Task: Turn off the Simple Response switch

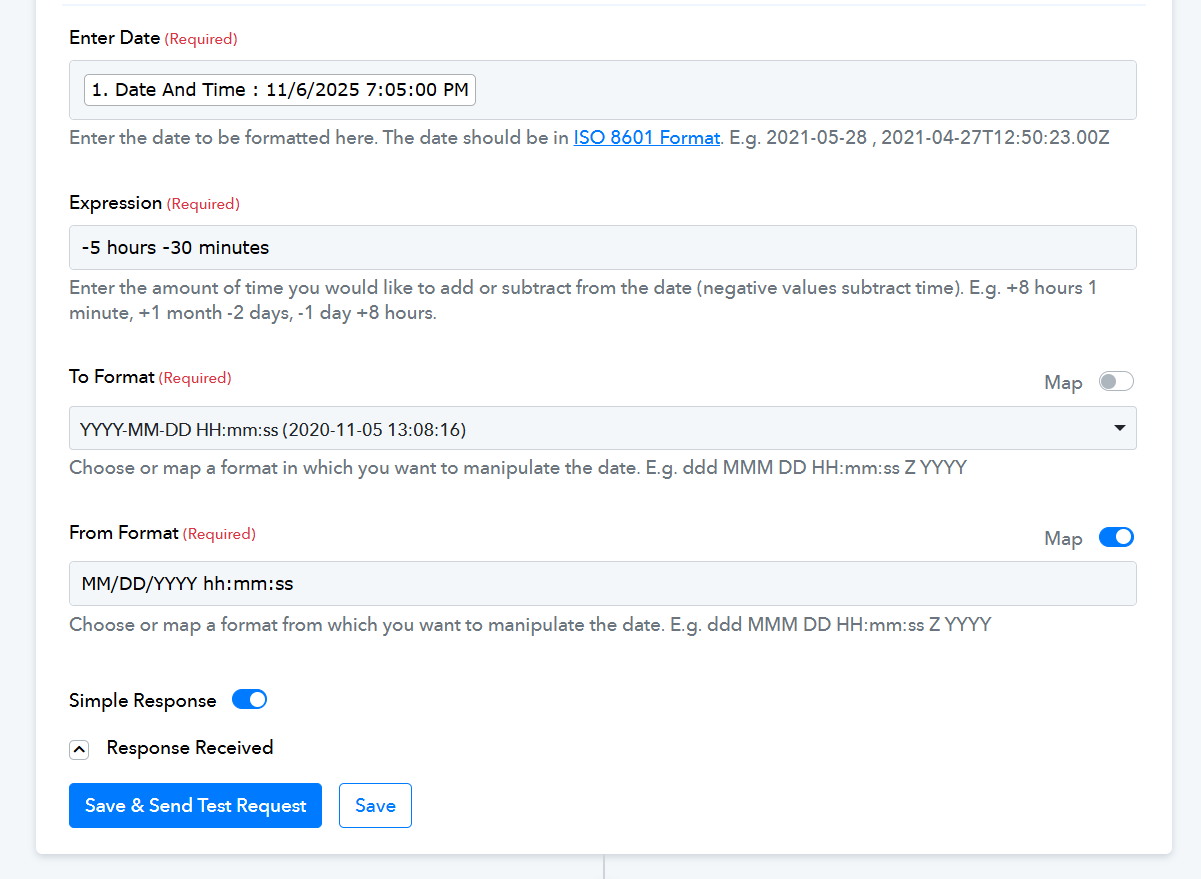Action: (249, 700)
